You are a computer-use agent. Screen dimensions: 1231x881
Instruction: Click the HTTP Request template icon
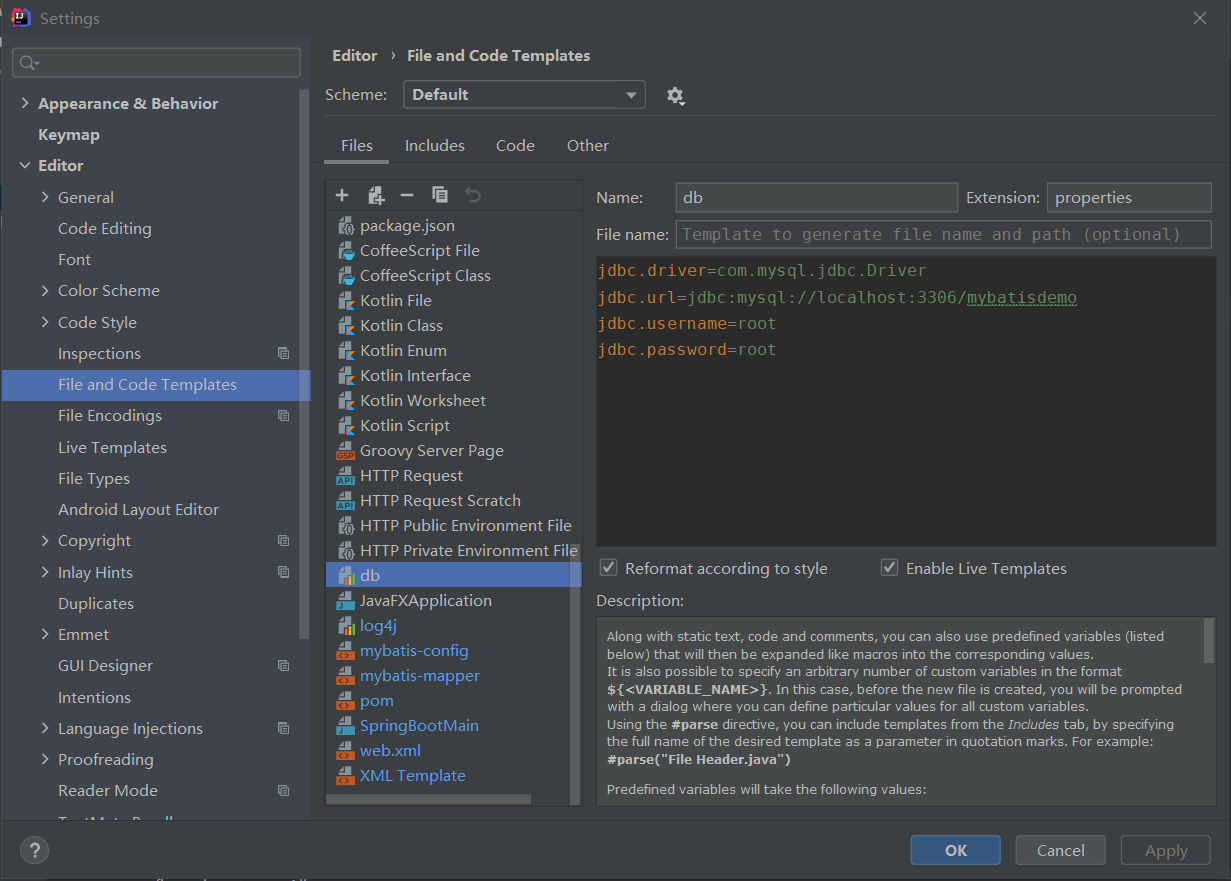345,476
